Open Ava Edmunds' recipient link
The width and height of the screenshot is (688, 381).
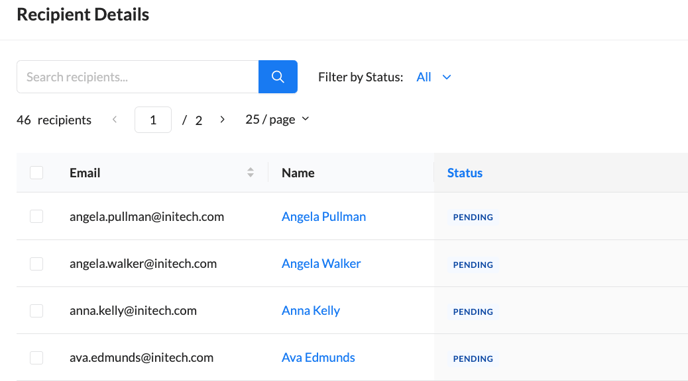pyautogui.click(x=318, y=357)
